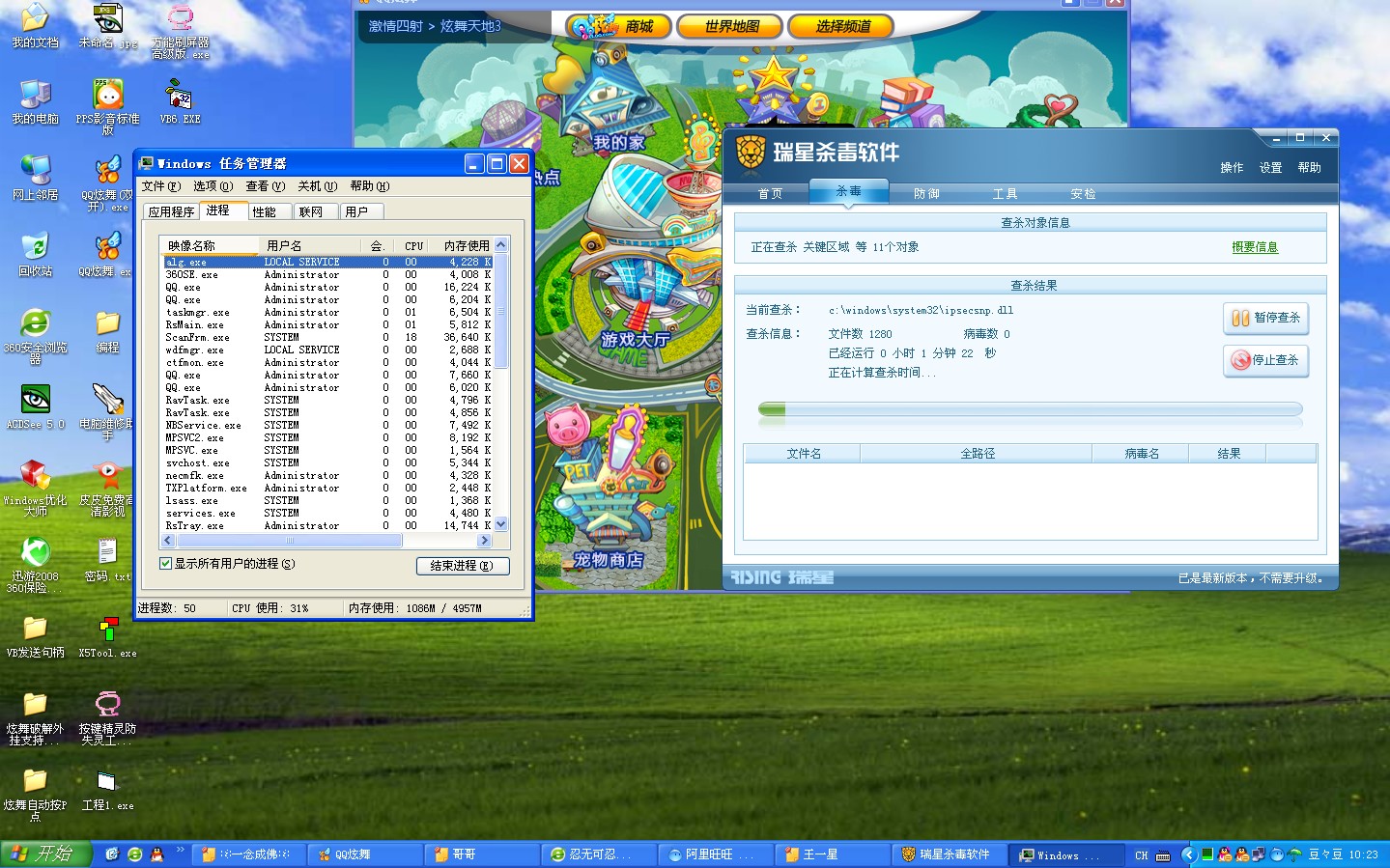Open the 设置 menu in Rising antivirus

(x=1270, y=168)
